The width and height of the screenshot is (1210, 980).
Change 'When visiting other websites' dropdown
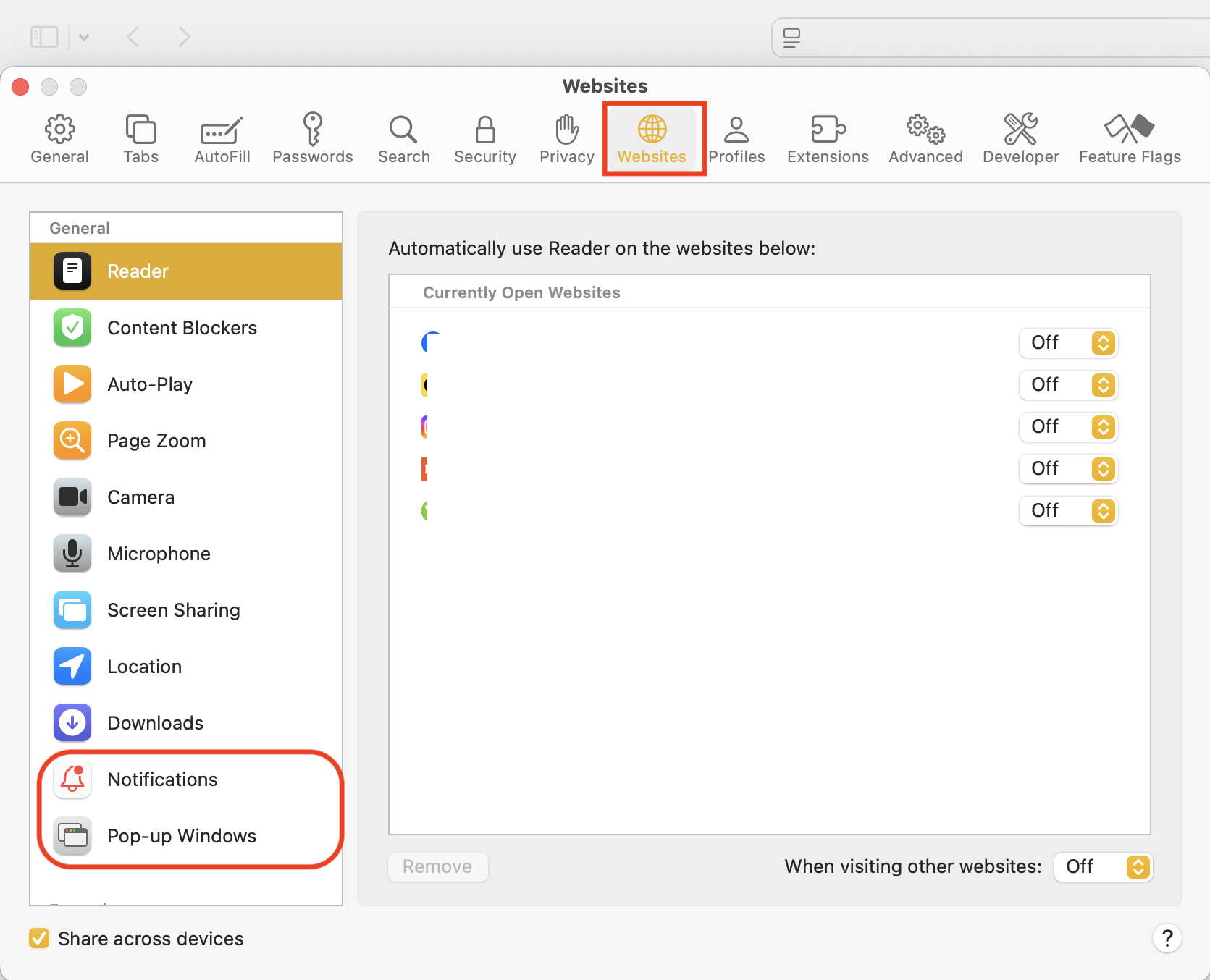(x=1103, y=866)
